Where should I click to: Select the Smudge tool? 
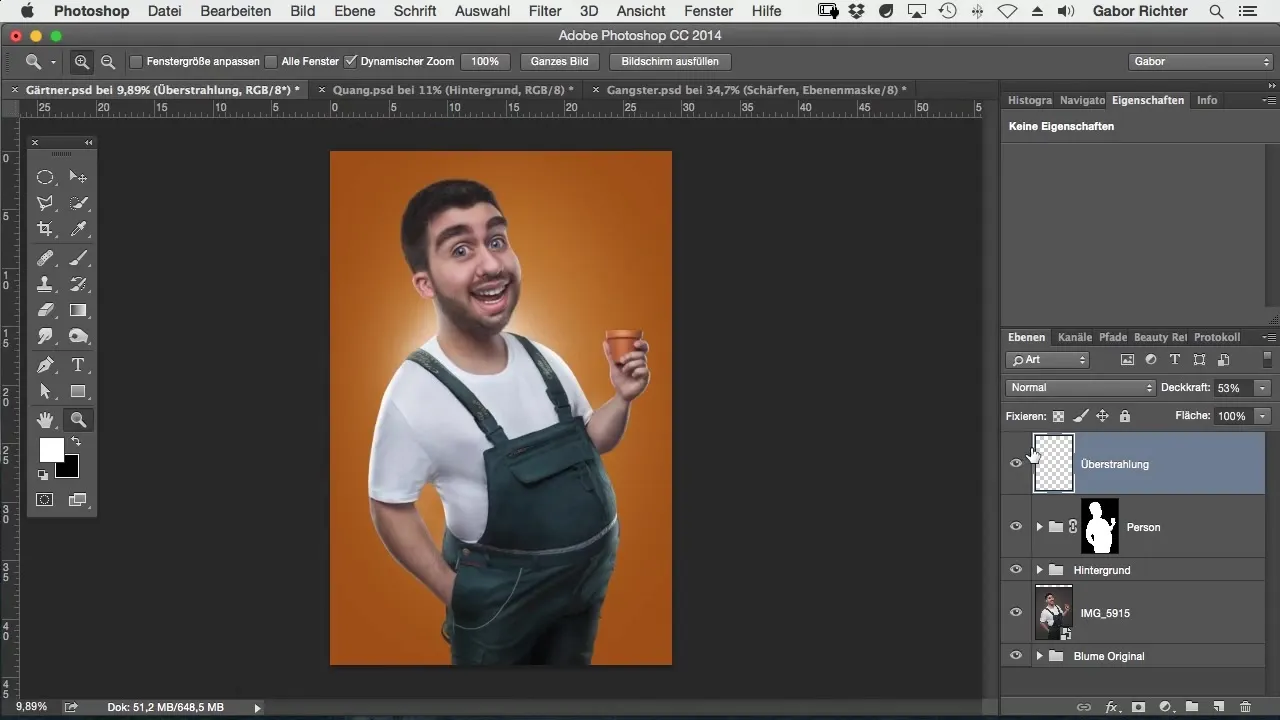tap(45, 336)
